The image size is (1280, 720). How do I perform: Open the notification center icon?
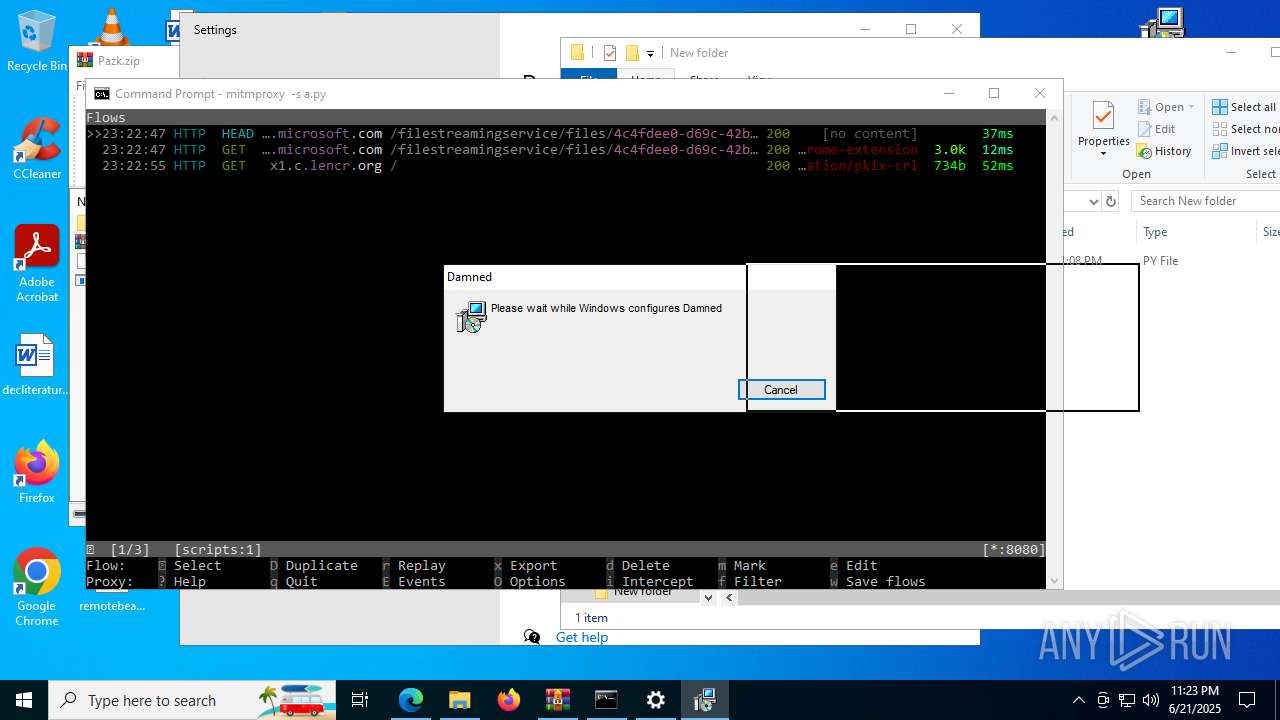pos(1247,700)
